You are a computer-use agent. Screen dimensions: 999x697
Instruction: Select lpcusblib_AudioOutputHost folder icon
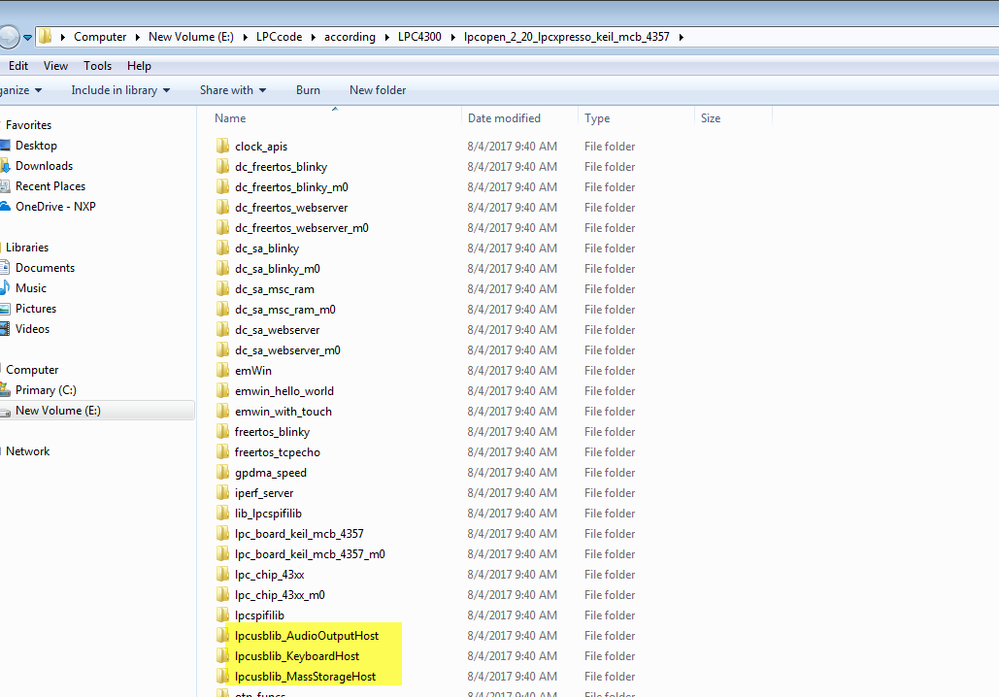[x=222, y=635]
